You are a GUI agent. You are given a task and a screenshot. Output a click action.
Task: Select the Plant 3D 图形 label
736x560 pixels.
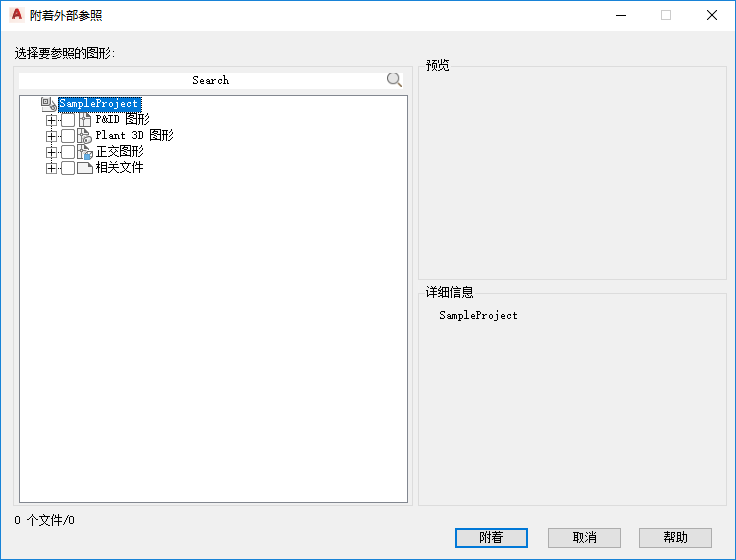[134, 136]
